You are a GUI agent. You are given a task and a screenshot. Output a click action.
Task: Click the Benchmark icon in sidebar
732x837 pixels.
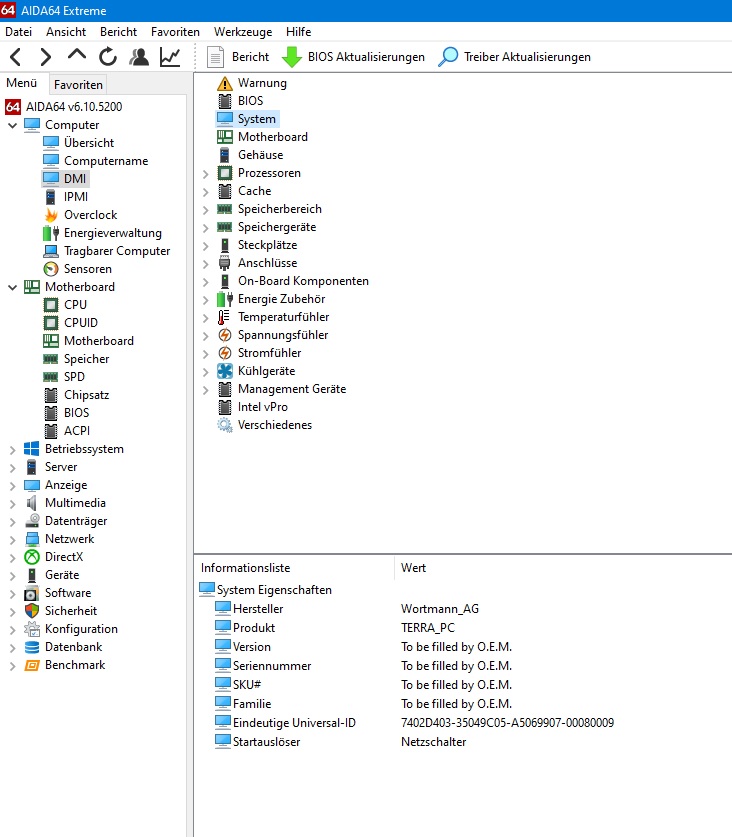pyautogui.click(x=32, y=665)
